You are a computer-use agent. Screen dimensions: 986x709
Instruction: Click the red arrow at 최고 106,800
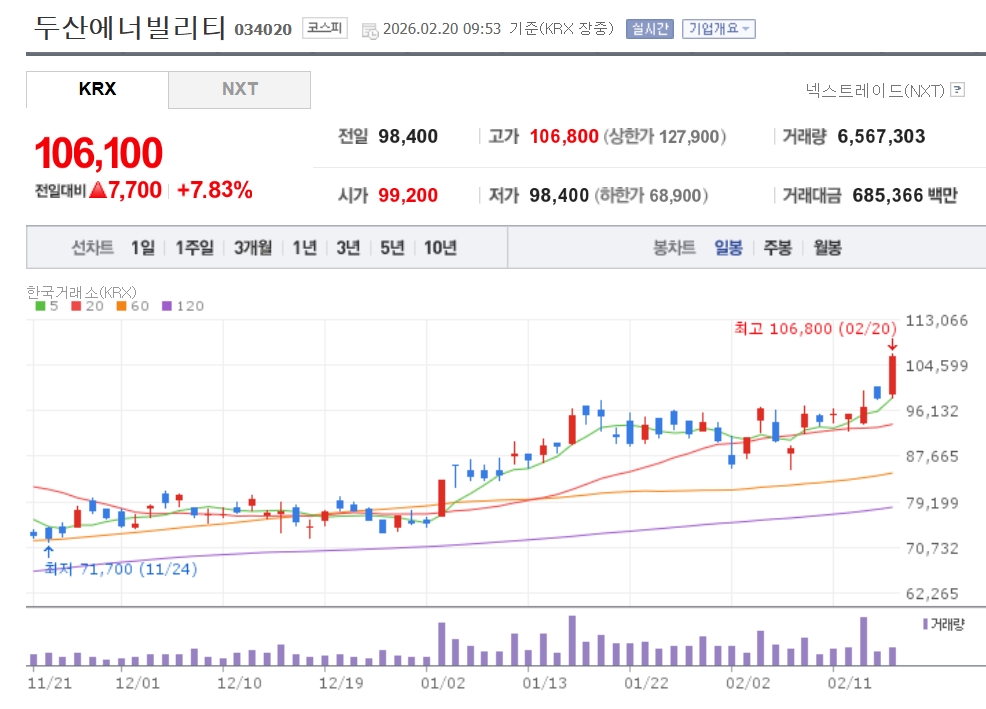(x=891, y=345)
